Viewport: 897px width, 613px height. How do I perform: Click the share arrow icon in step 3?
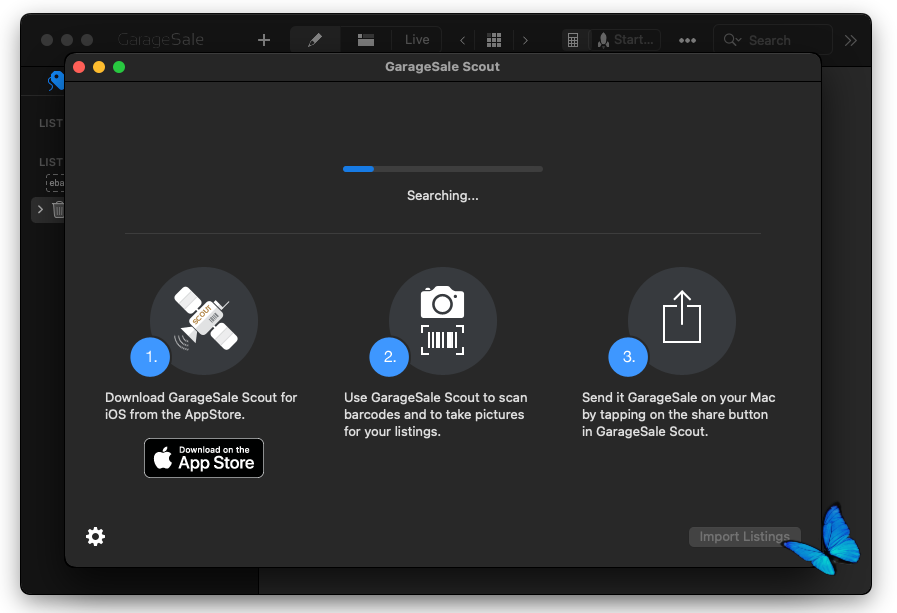click(x=682, y=317)
